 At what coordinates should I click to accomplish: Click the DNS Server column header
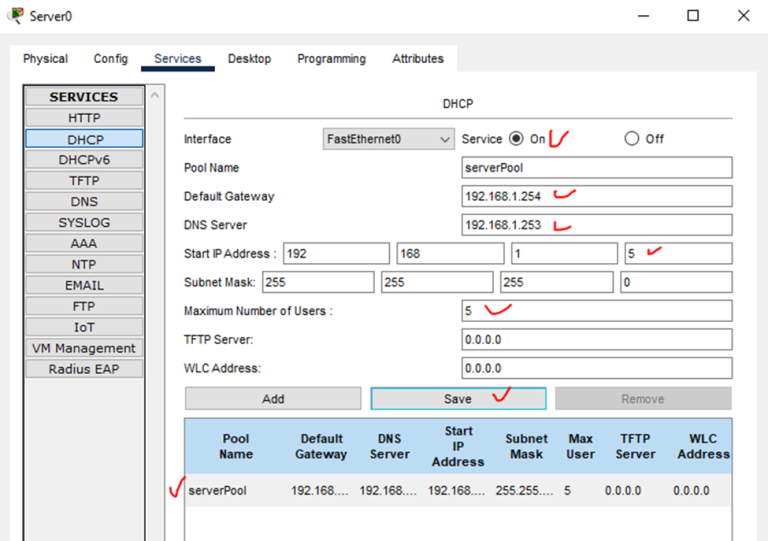[x=389, y=446]
